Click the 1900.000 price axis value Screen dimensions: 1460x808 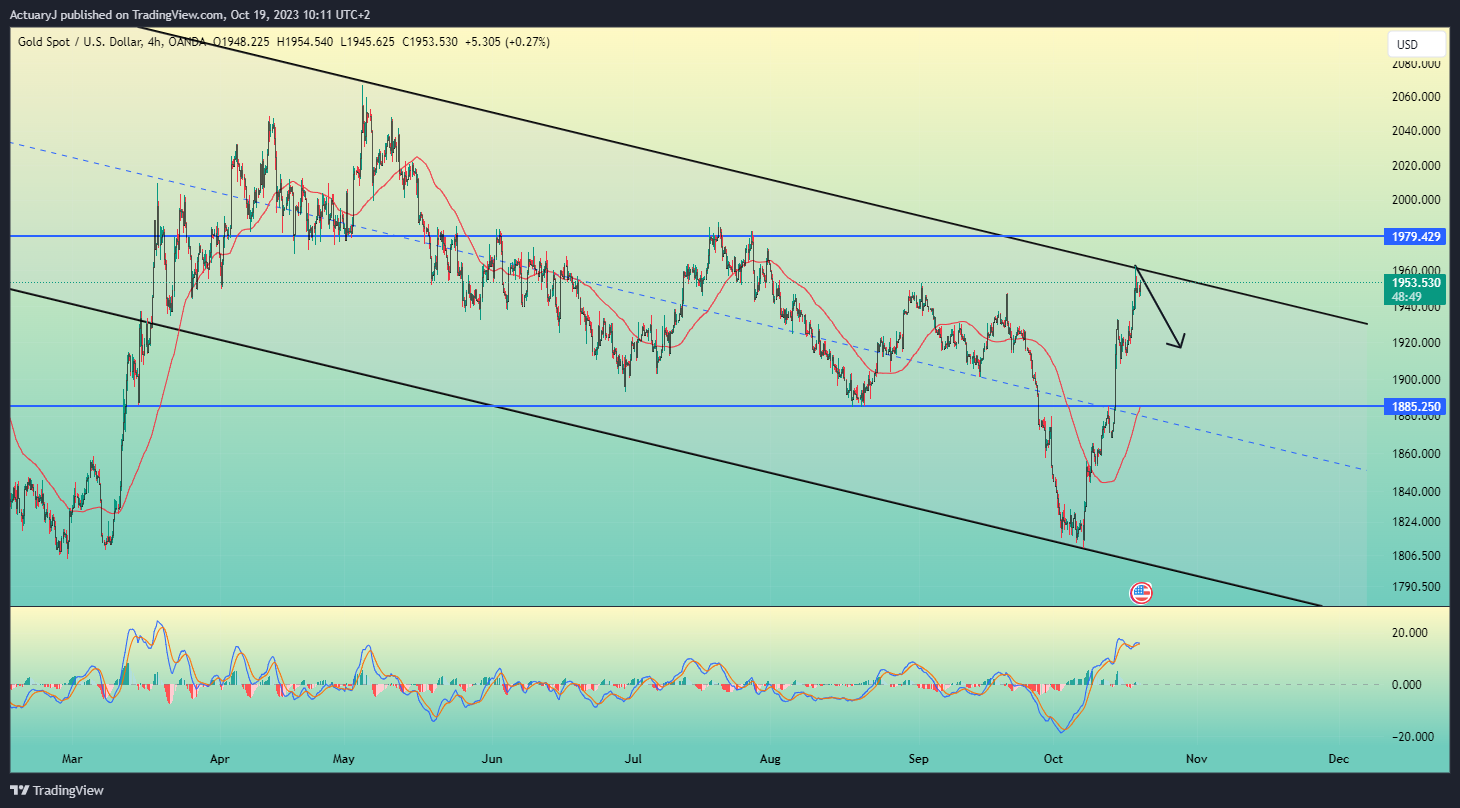point(1416,380)
